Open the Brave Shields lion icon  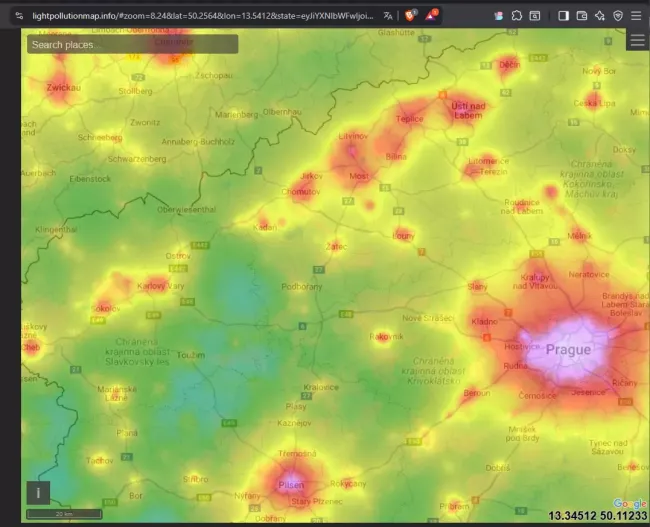[x=410, y=15]
